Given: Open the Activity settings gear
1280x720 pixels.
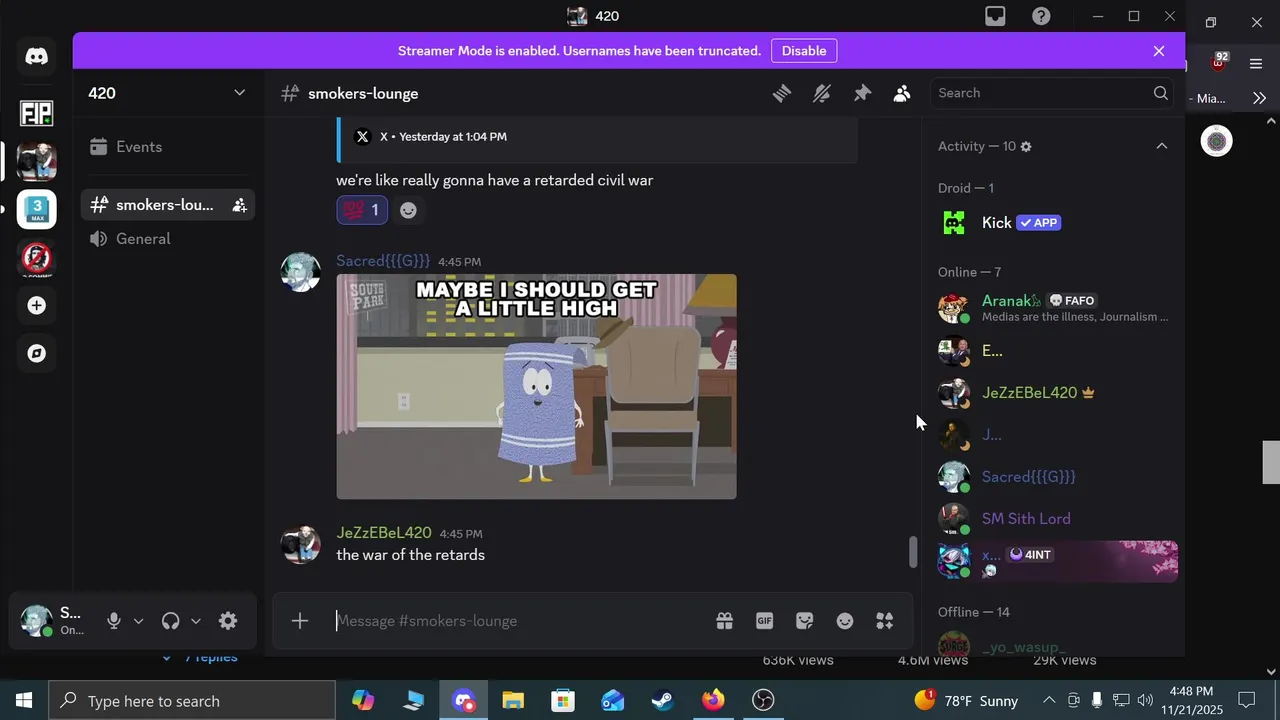Looking at the screenshot, I should point(1026,146).
